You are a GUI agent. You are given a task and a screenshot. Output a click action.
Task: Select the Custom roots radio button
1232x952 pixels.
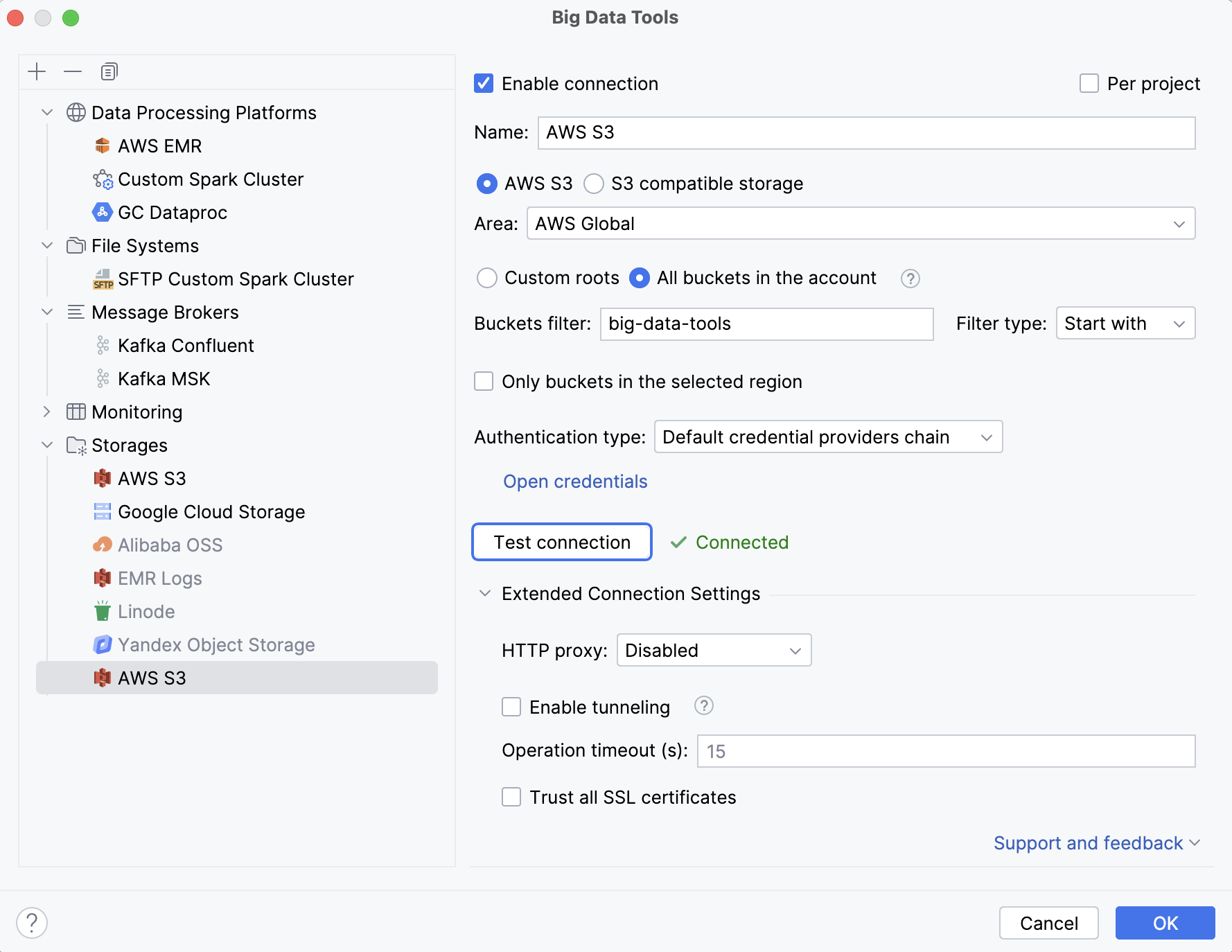(x=487, y=278)
